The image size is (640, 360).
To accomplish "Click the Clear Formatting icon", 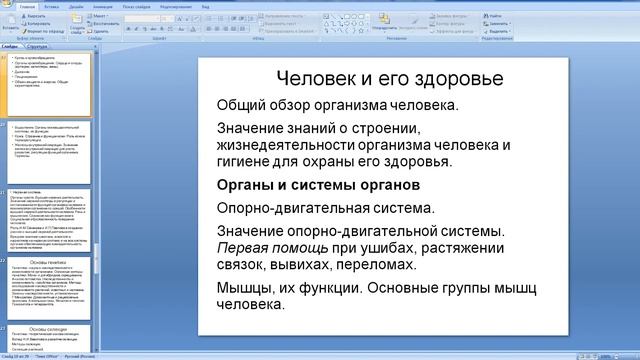I will pyautogui.click(x=196, y=19).
